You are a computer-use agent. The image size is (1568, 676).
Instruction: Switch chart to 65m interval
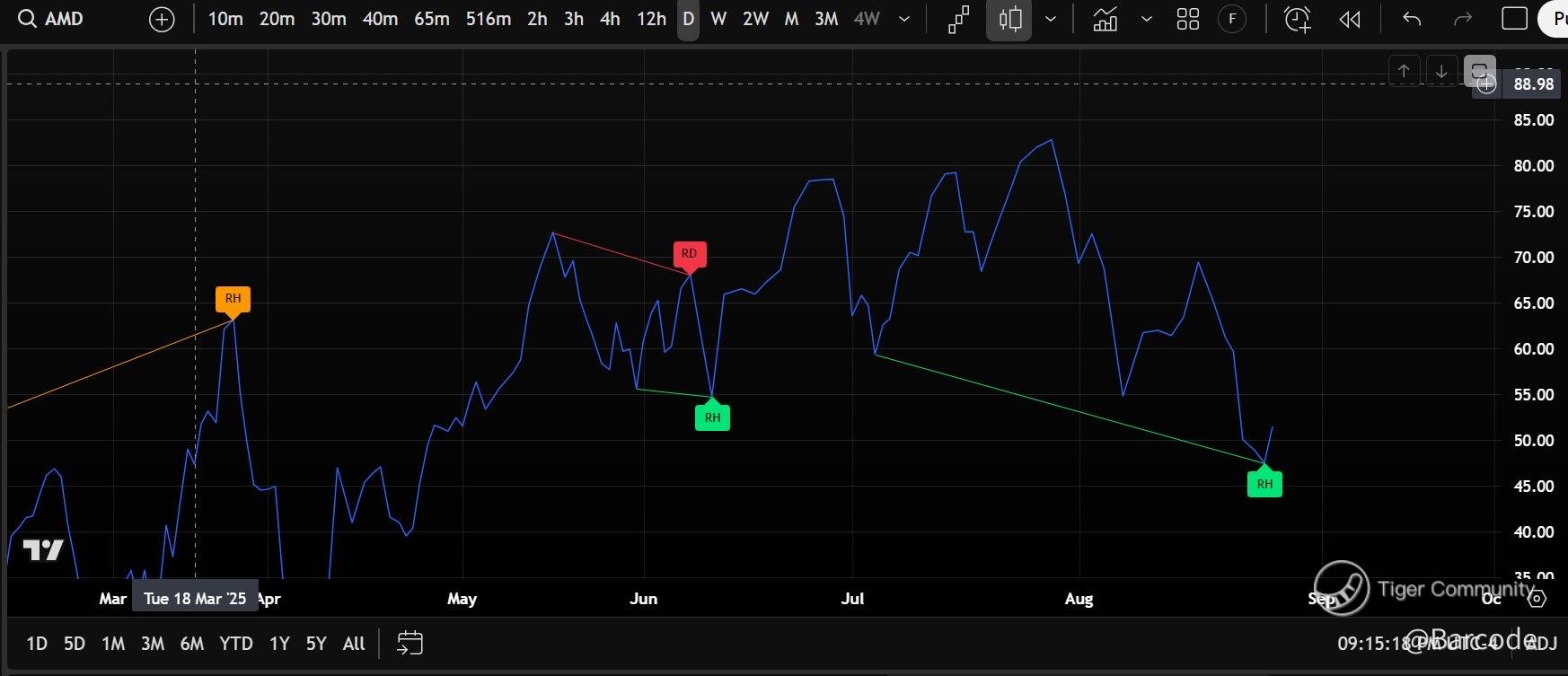coord(432,19)
